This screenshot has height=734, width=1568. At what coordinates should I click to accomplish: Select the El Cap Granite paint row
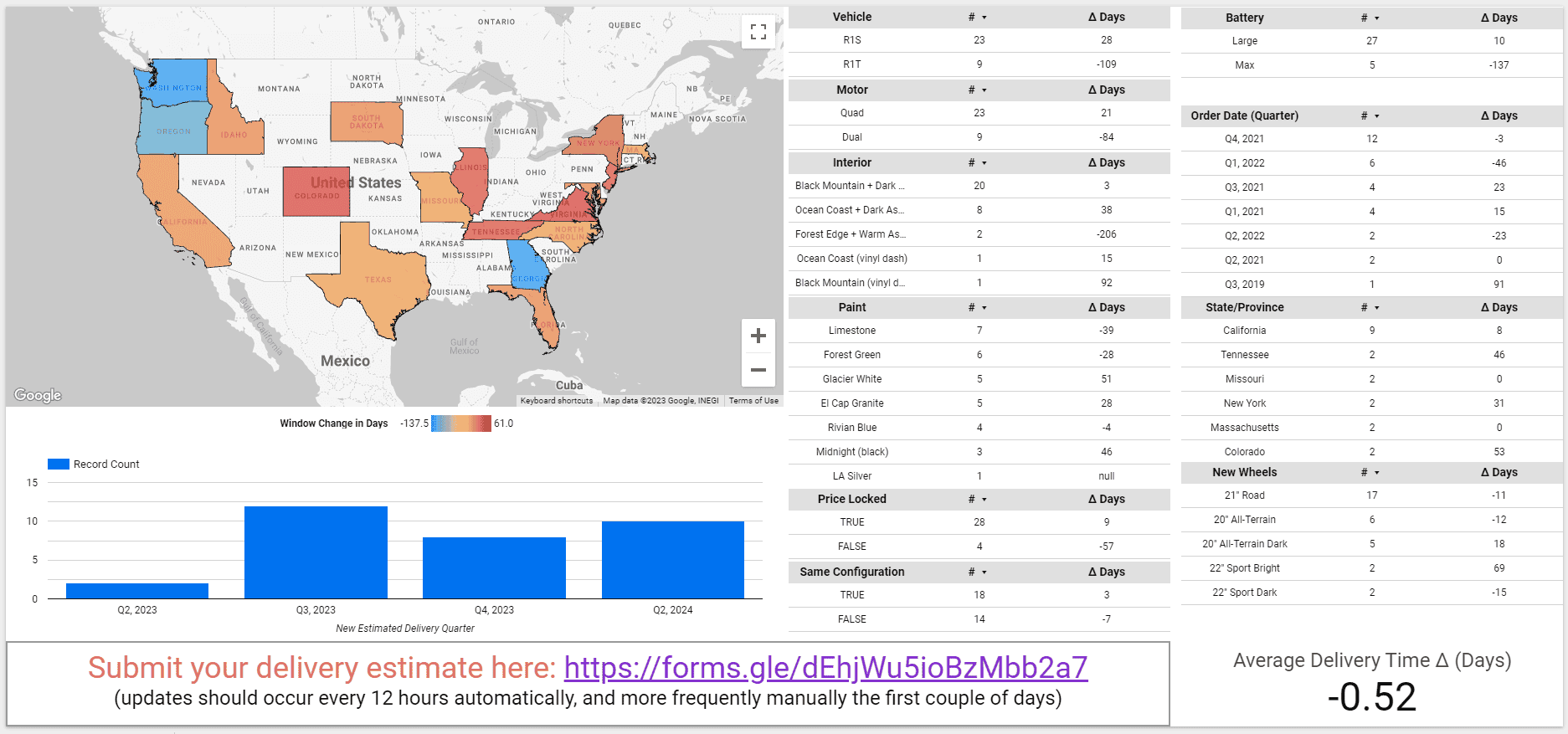(x=979, y=403)
